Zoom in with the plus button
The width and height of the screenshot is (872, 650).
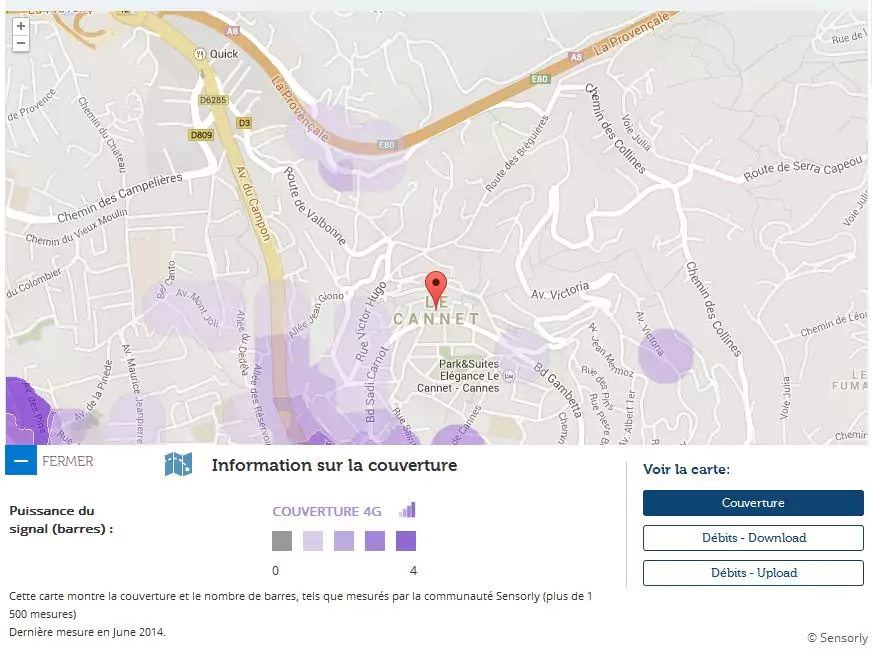click(21, 26)
